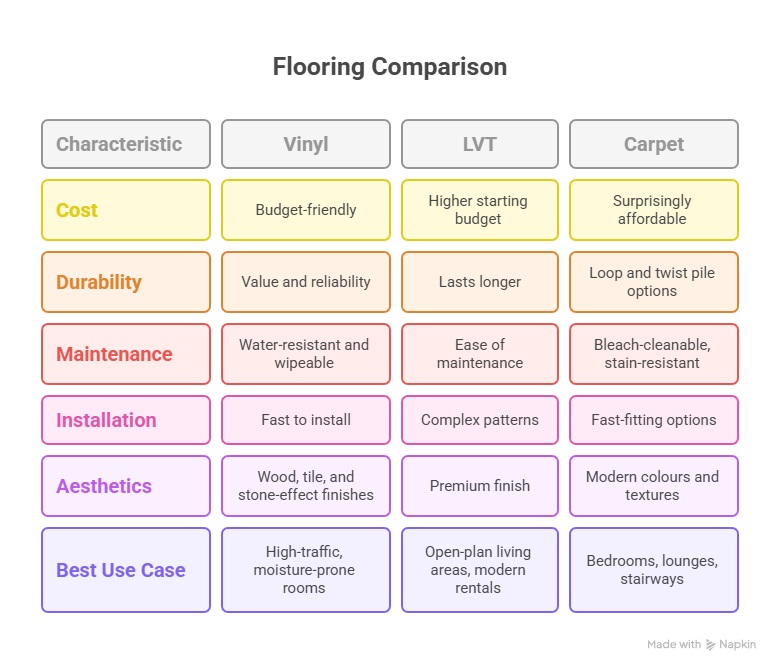Viewport: 780px width, 672px height.
Task: Click the Characteristic header cell
Action: coord(126,144)
